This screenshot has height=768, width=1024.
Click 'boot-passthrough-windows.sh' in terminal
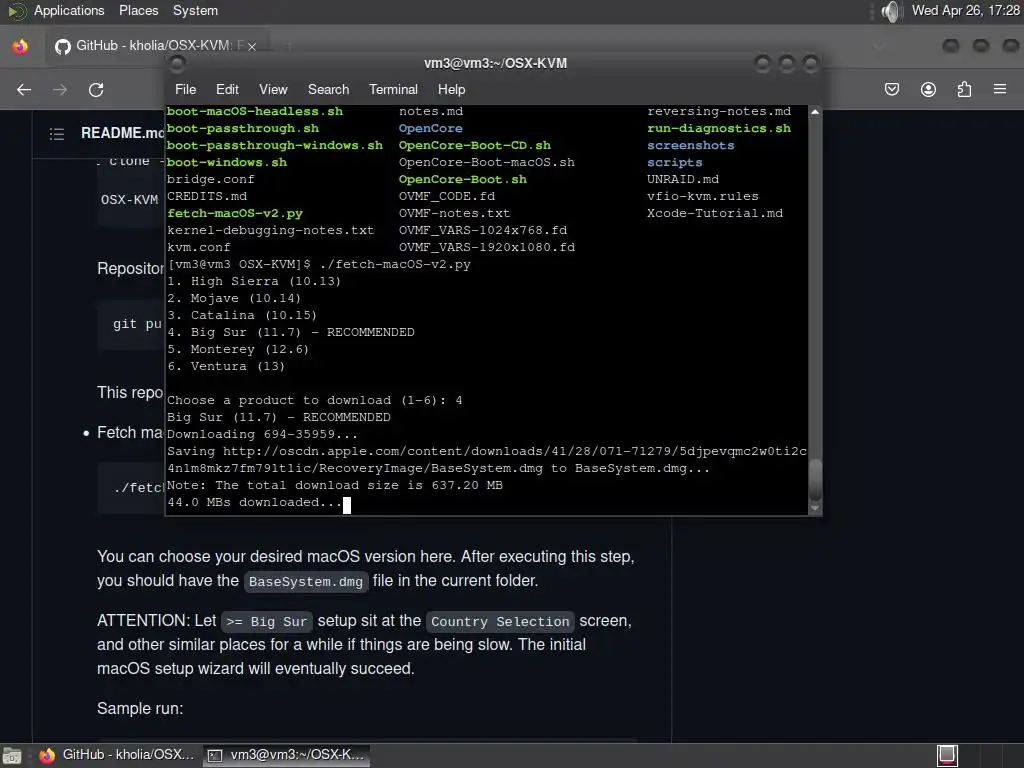click(x=275, y=146)
